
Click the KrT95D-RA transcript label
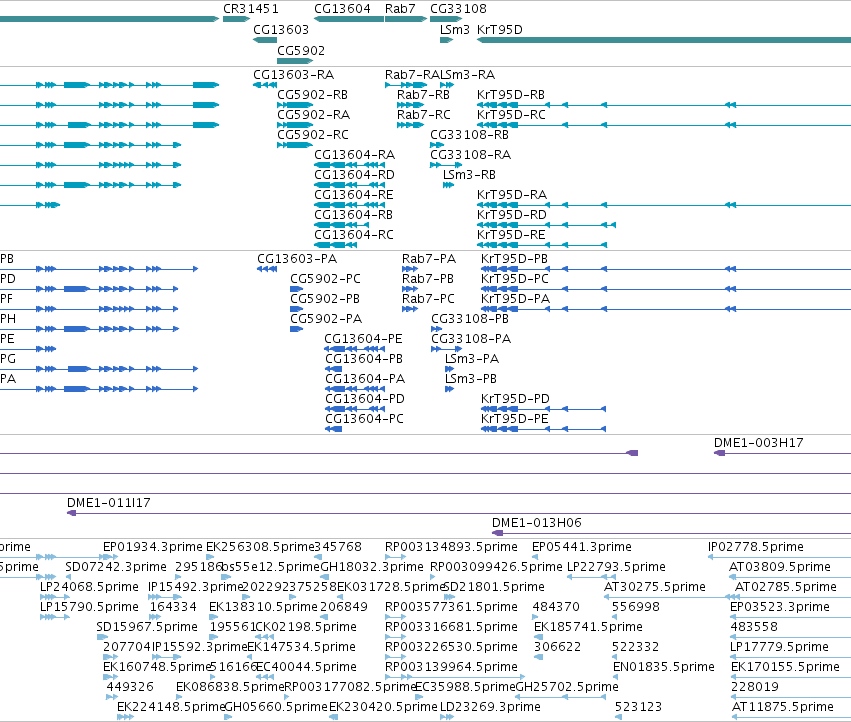point(512,194)
